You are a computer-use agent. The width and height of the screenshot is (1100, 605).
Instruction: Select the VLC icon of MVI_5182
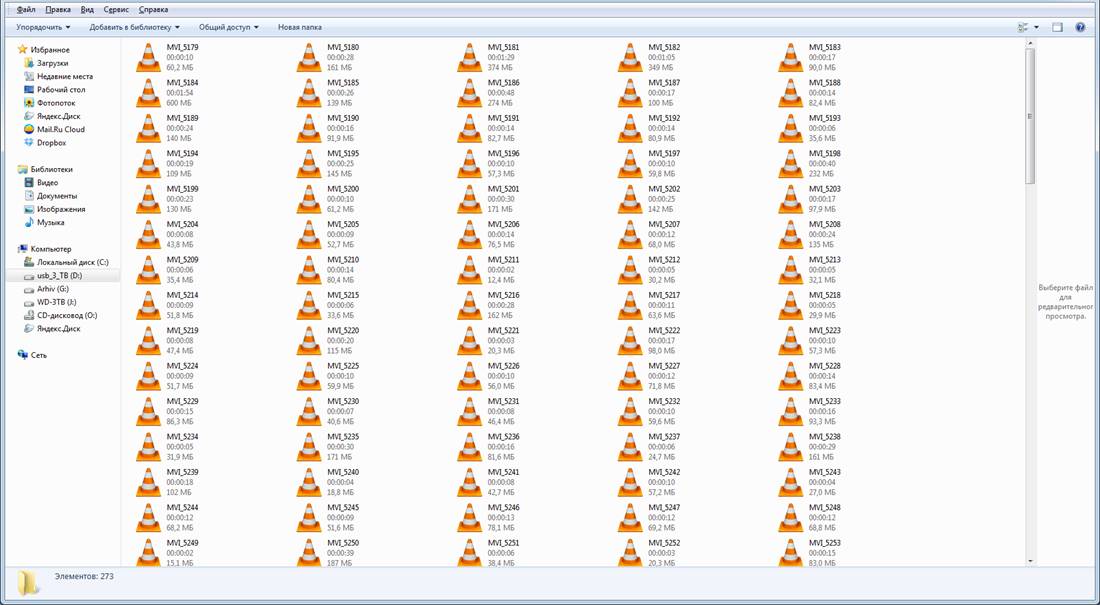click(x=630, y=58)
